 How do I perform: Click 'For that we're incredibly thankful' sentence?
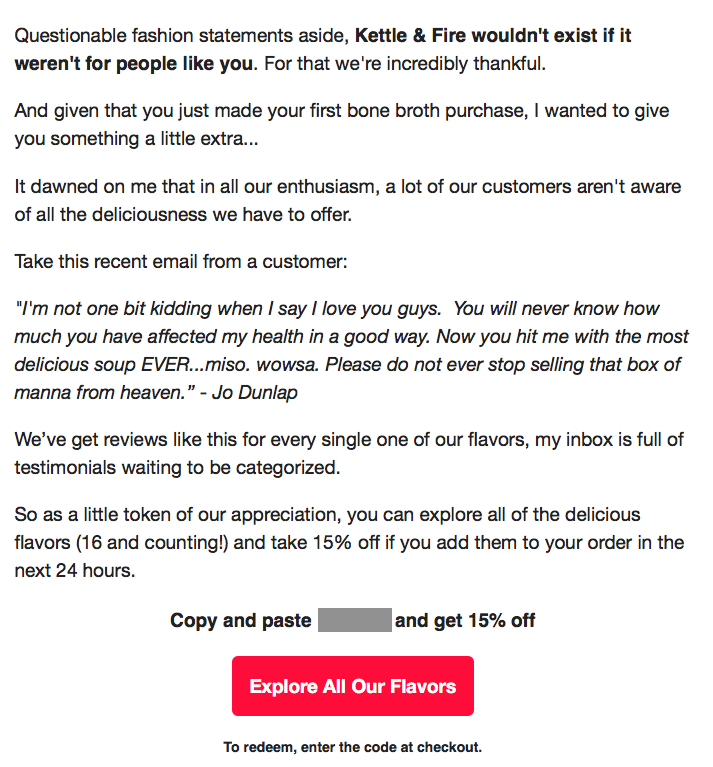tap(405, 64)
